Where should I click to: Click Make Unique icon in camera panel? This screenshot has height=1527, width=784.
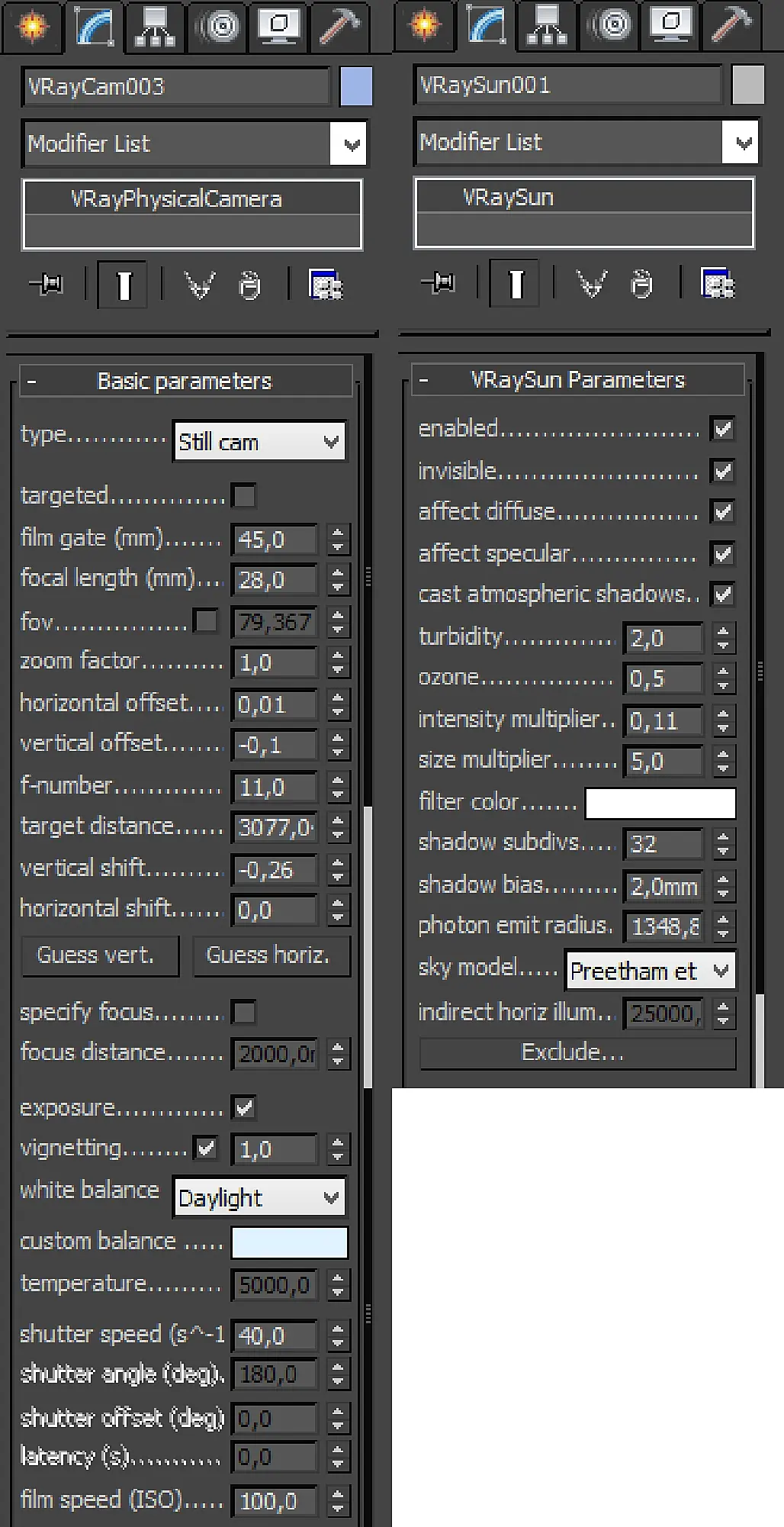tap(199, 285)
